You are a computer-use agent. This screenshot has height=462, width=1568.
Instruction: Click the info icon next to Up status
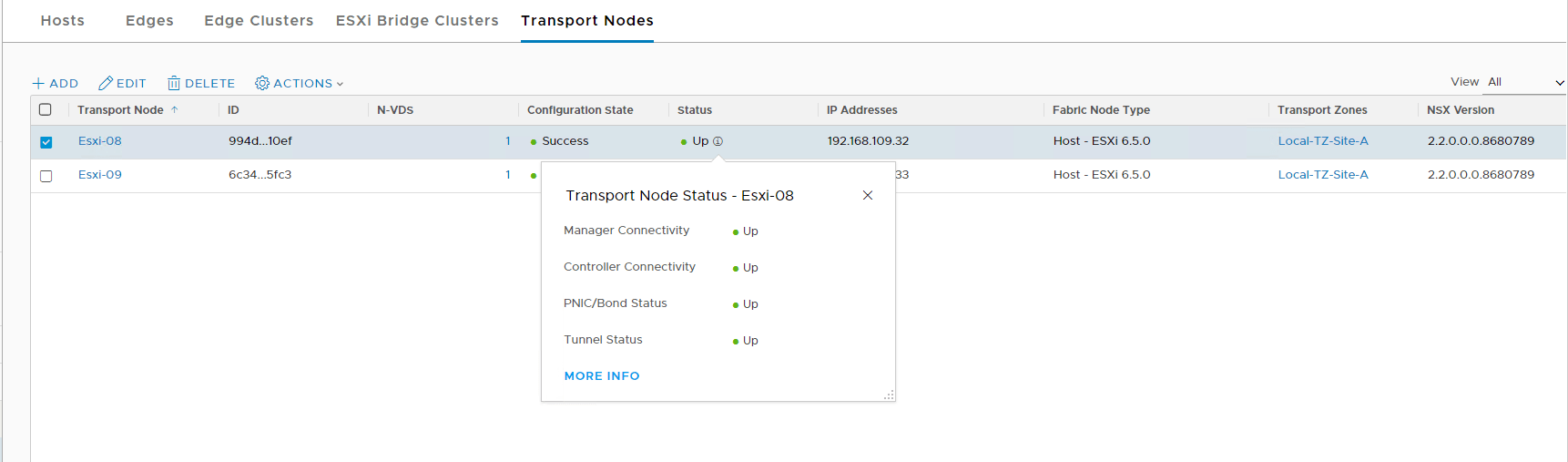[718, 141]
